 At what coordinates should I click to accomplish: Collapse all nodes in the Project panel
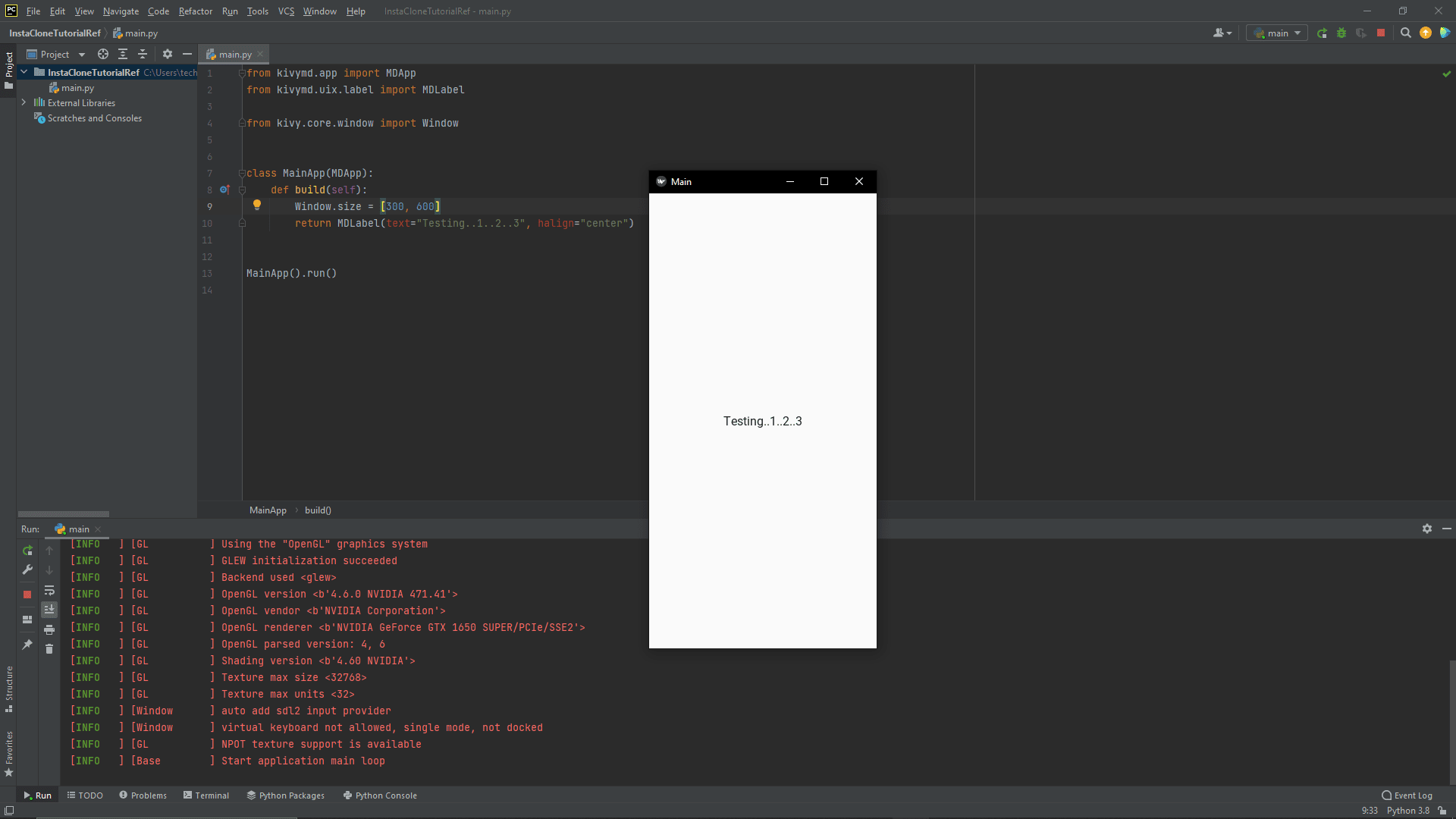click(x=142, y=54)
